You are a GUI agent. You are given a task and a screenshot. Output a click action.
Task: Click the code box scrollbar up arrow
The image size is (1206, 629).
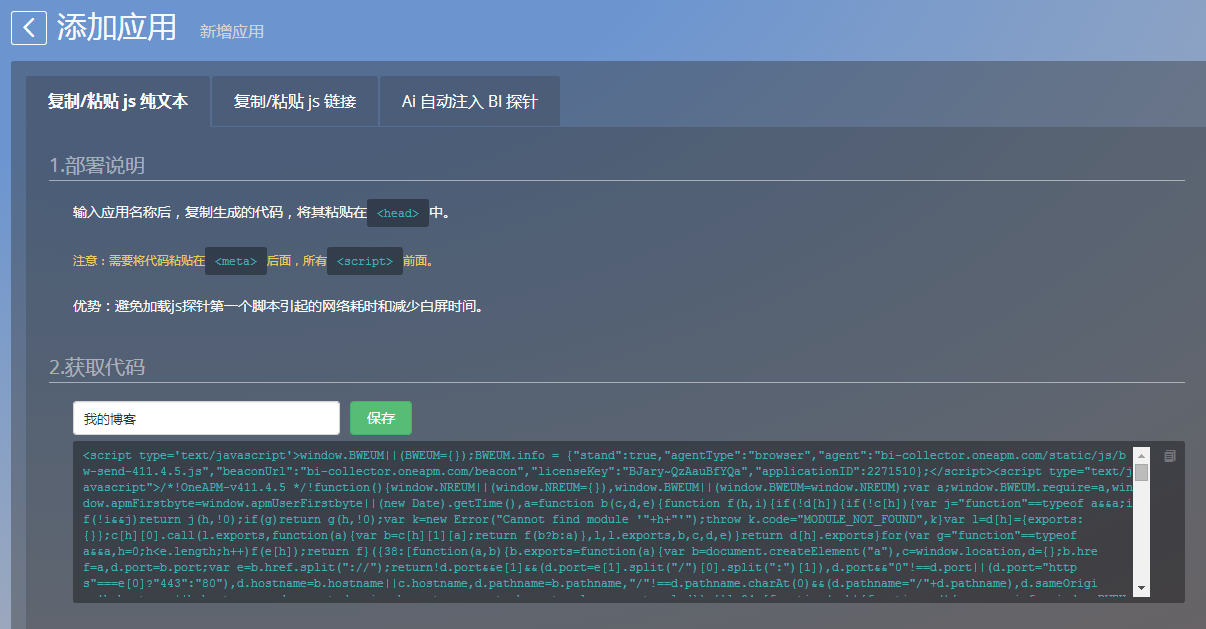[x=1142, y=455]
